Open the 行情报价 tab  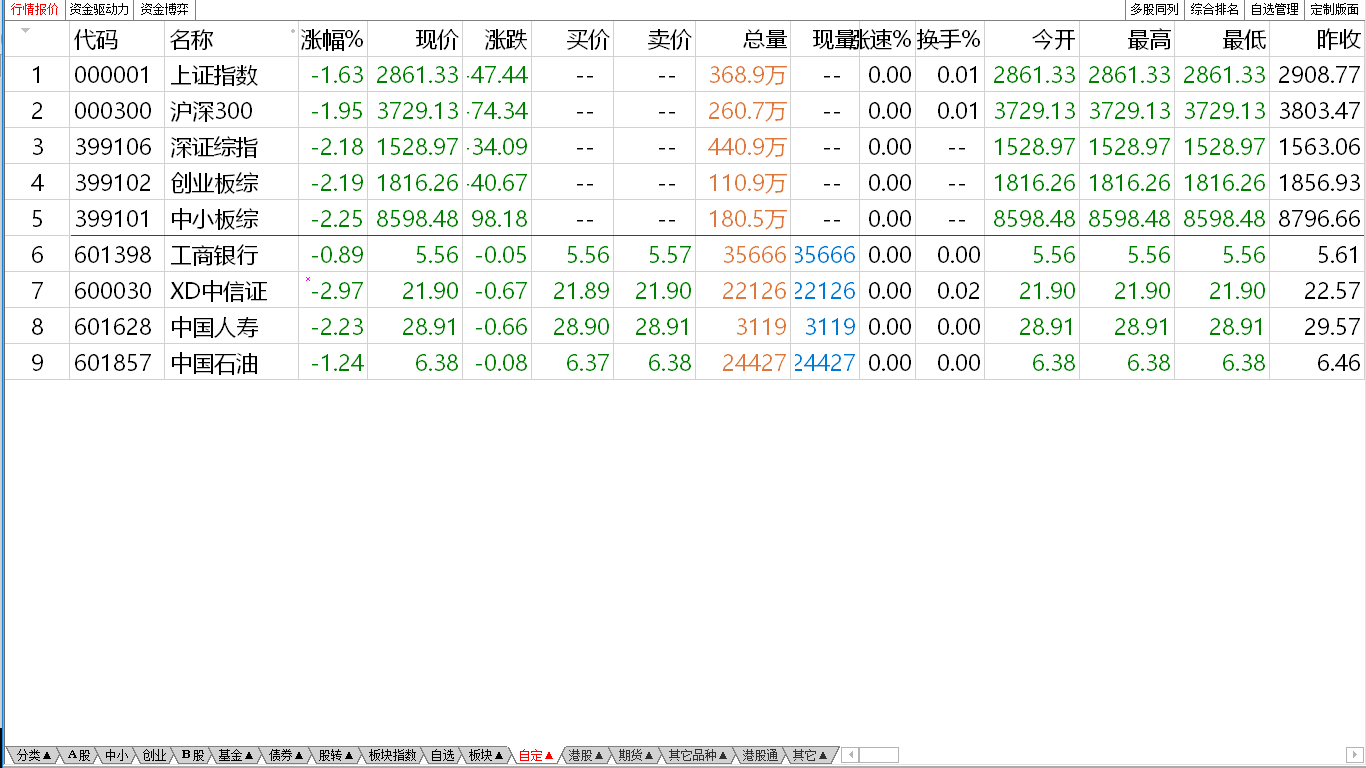[x=34, y=10]
